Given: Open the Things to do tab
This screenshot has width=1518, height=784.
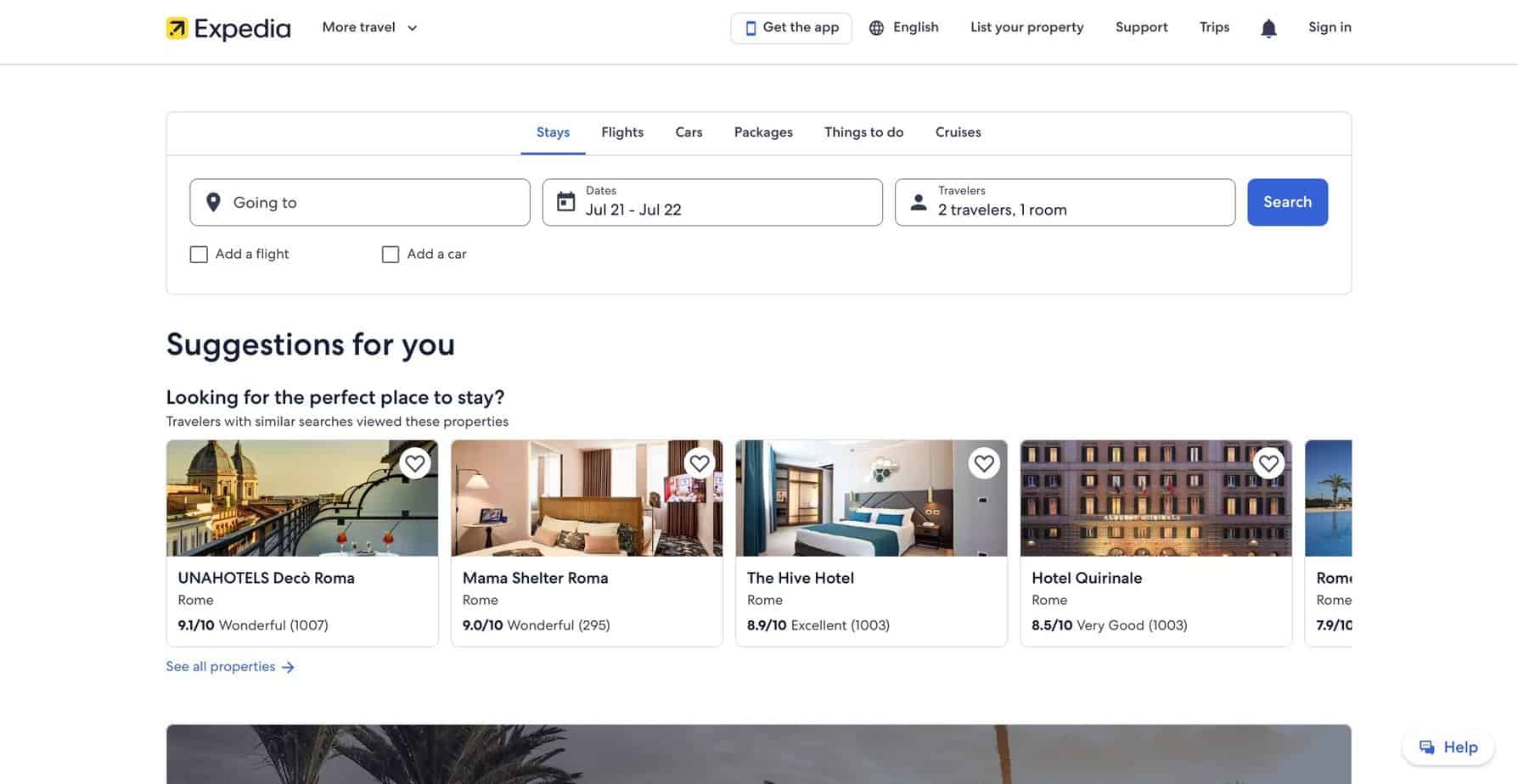Looking at the screenshot, I should (x=863, y=132).
